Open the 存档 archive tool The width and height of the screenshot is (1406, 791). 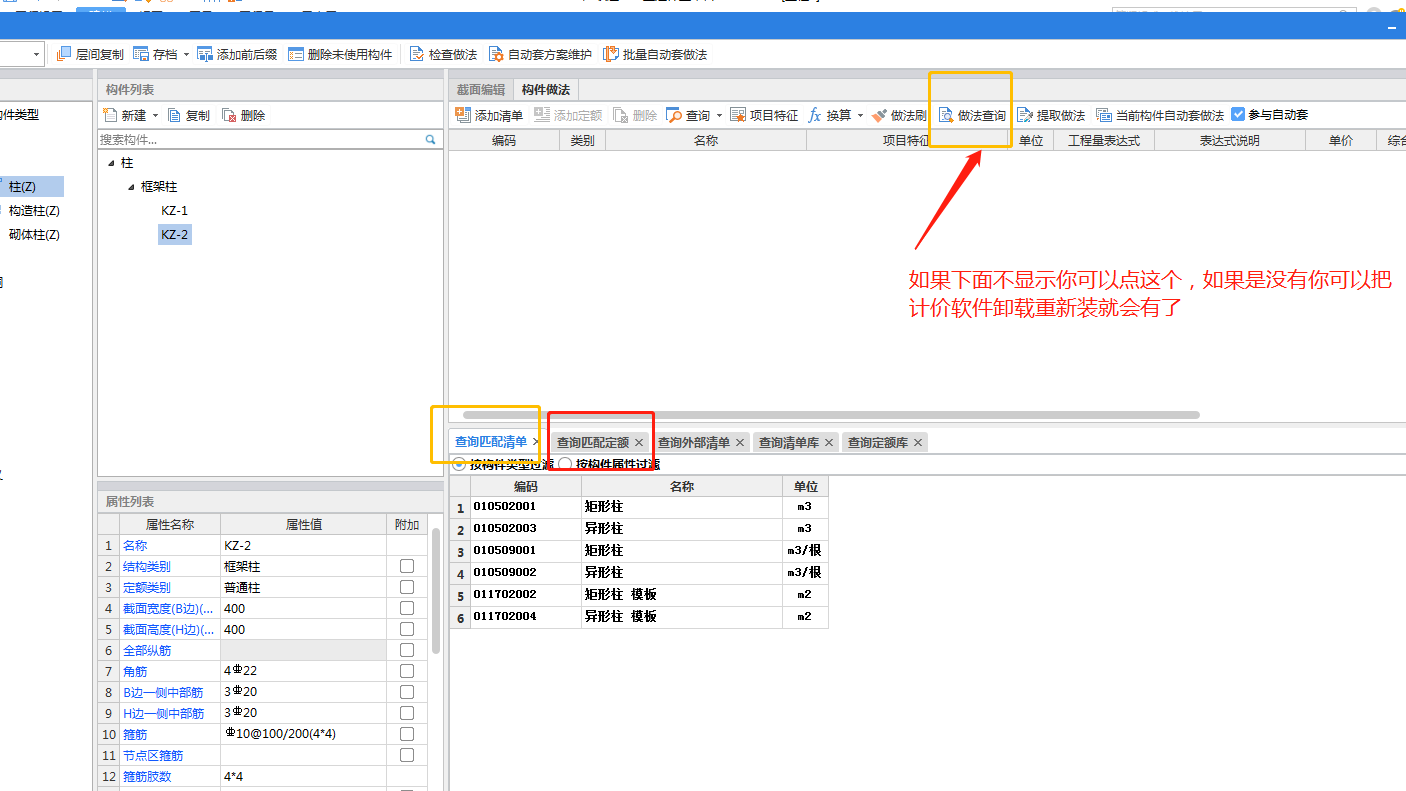(155, 54)
